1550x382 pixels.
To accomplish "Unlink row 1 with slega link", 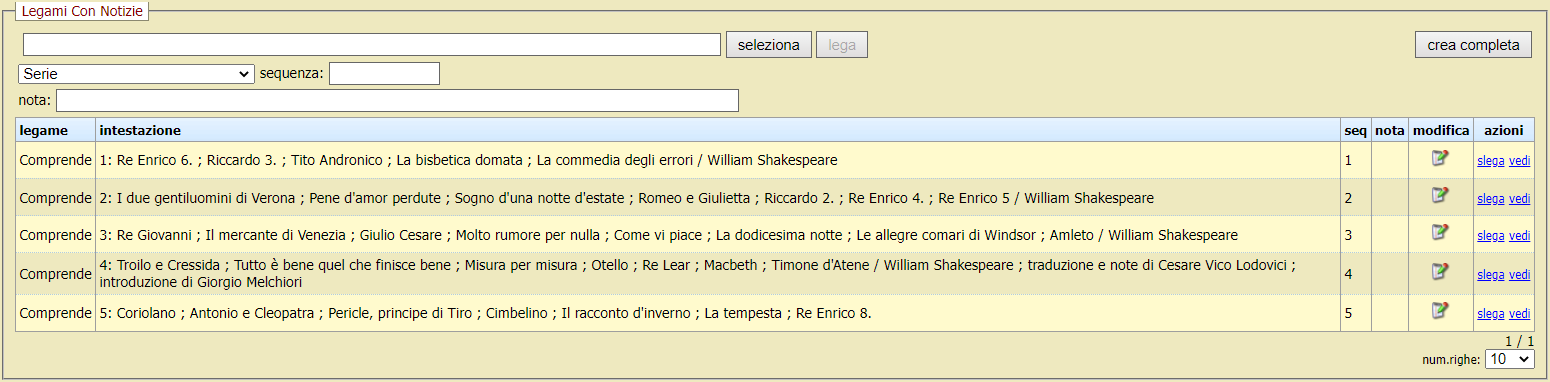I will tap(1491, 161).
